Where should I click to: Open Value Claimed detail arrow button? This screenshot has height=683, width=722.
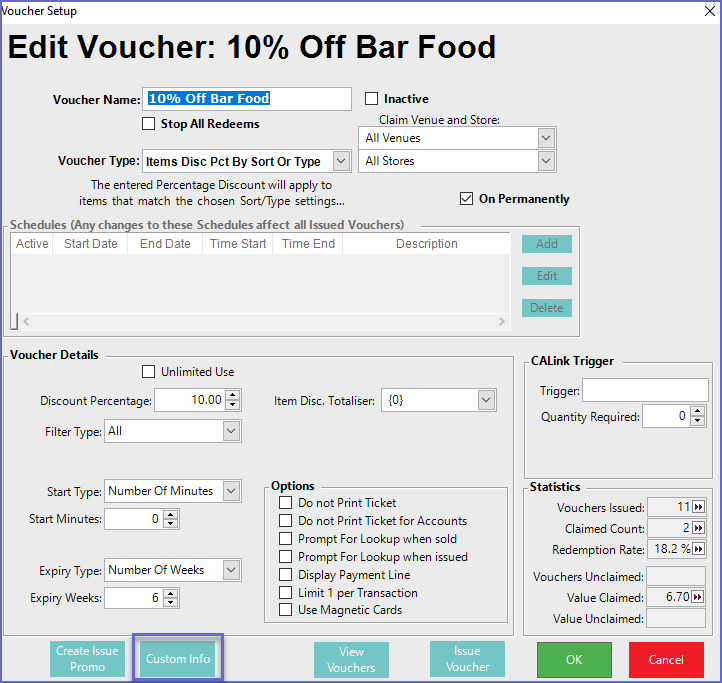(x=698, y=597)
